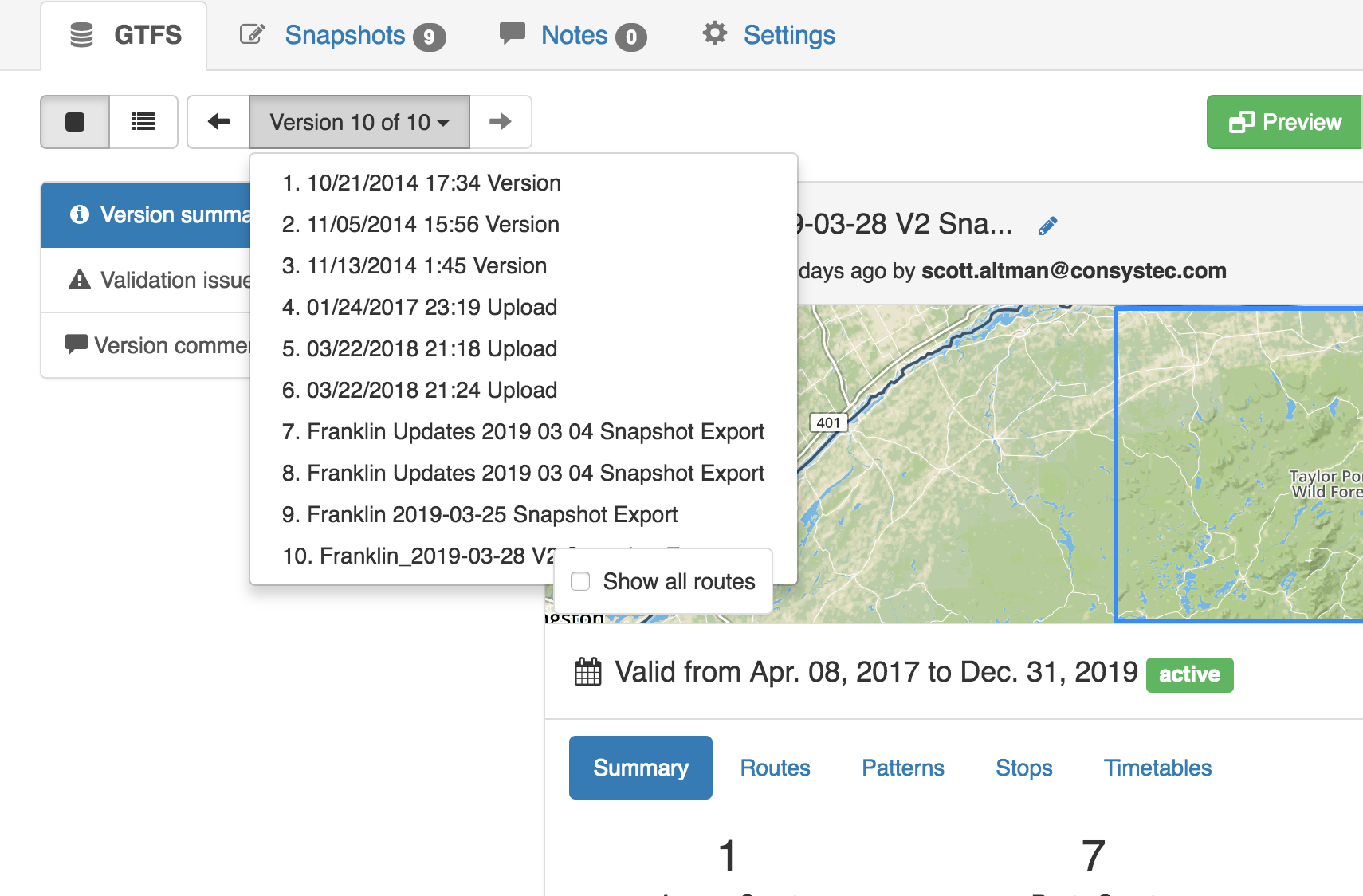Click the Snapshots pencil-edit icon
The image size is (1363, 896).
click(x=252, y=34)
